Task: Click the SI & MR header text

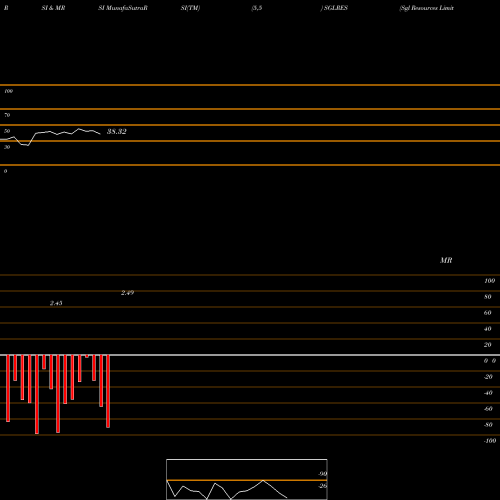Action: [x=53, y=8]
